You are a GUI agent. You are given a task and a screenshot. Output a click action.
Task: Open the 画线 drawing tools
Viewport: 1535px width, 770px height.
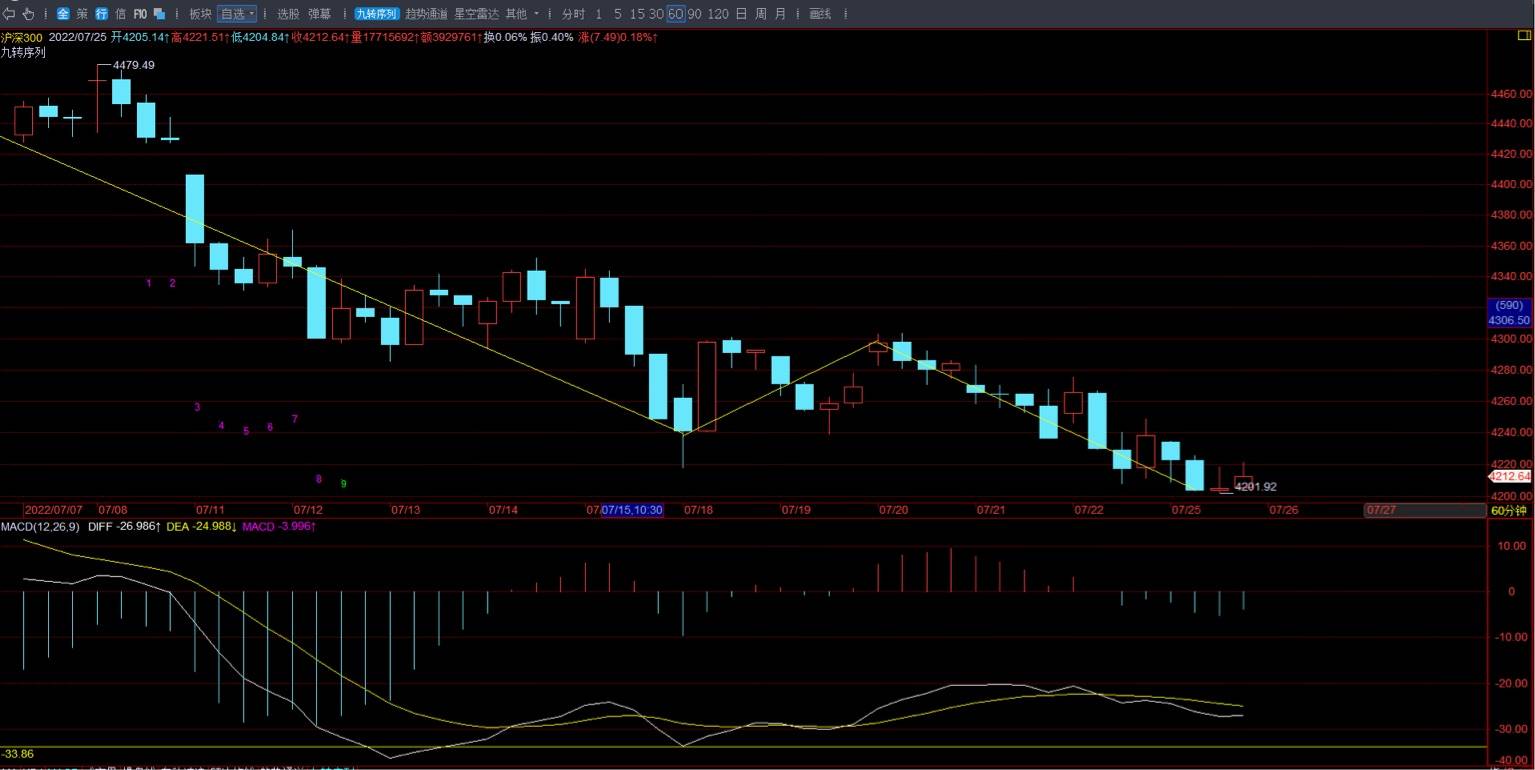tap(820, 14)
